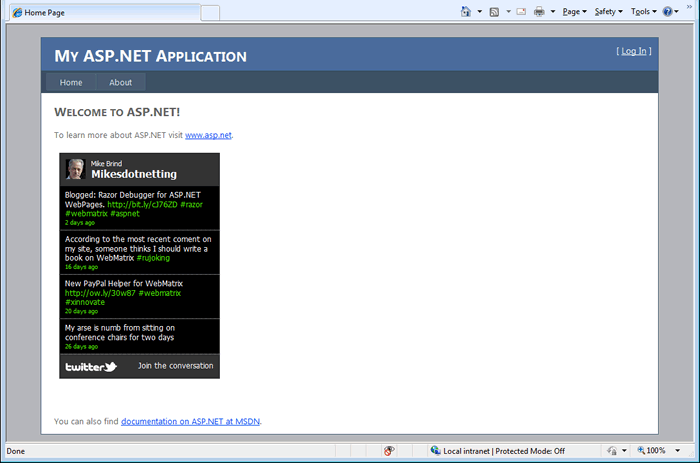Click the #webmatrix hashtag after ow.ly link

click(x=160, y=293)
